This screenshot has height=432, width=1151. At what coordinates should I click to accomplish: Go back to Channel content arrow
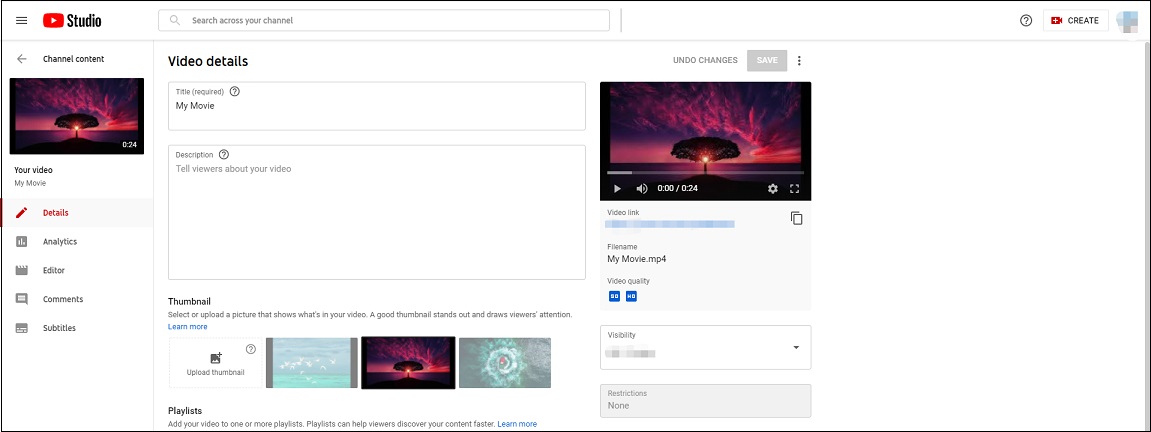(x=22, y=59)
